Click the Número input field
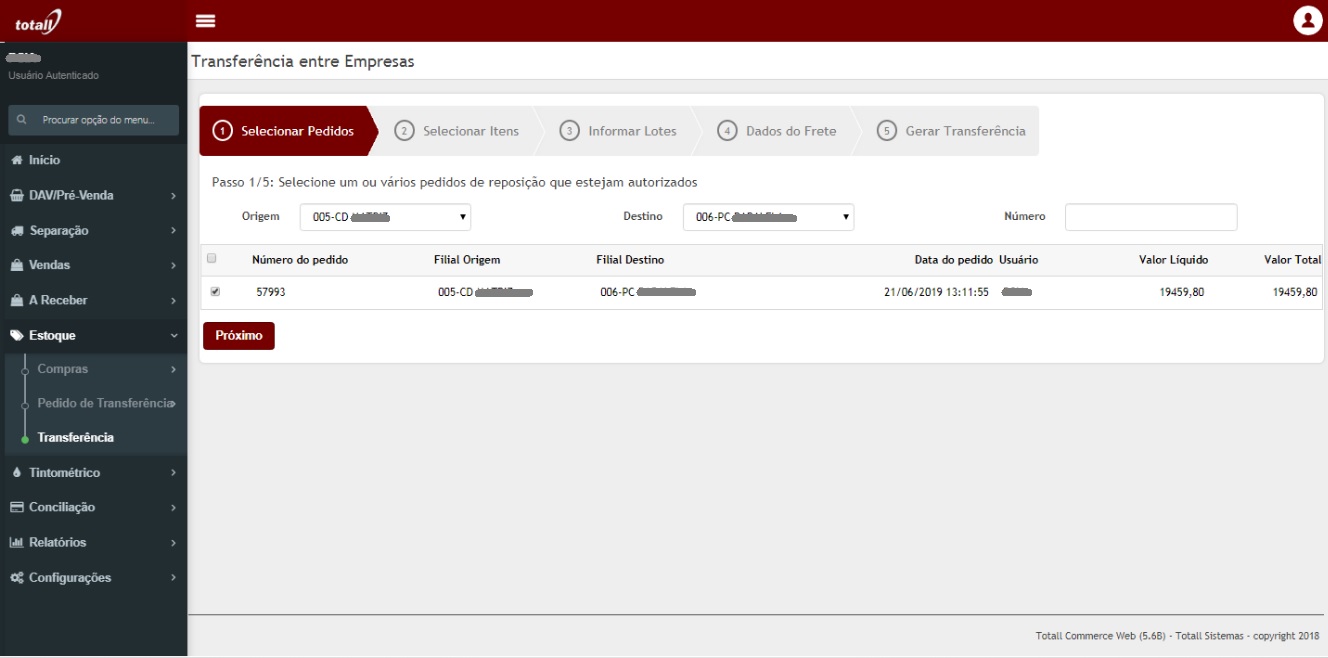Screen dimensions: 1328x658 (1151, 217)
